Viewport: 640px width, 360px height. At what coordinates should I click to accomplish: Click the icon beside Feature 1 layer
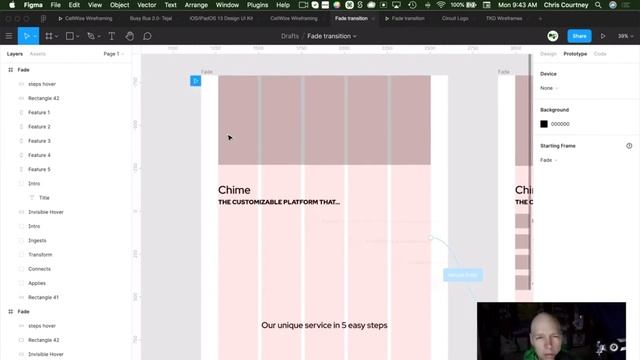21,112
